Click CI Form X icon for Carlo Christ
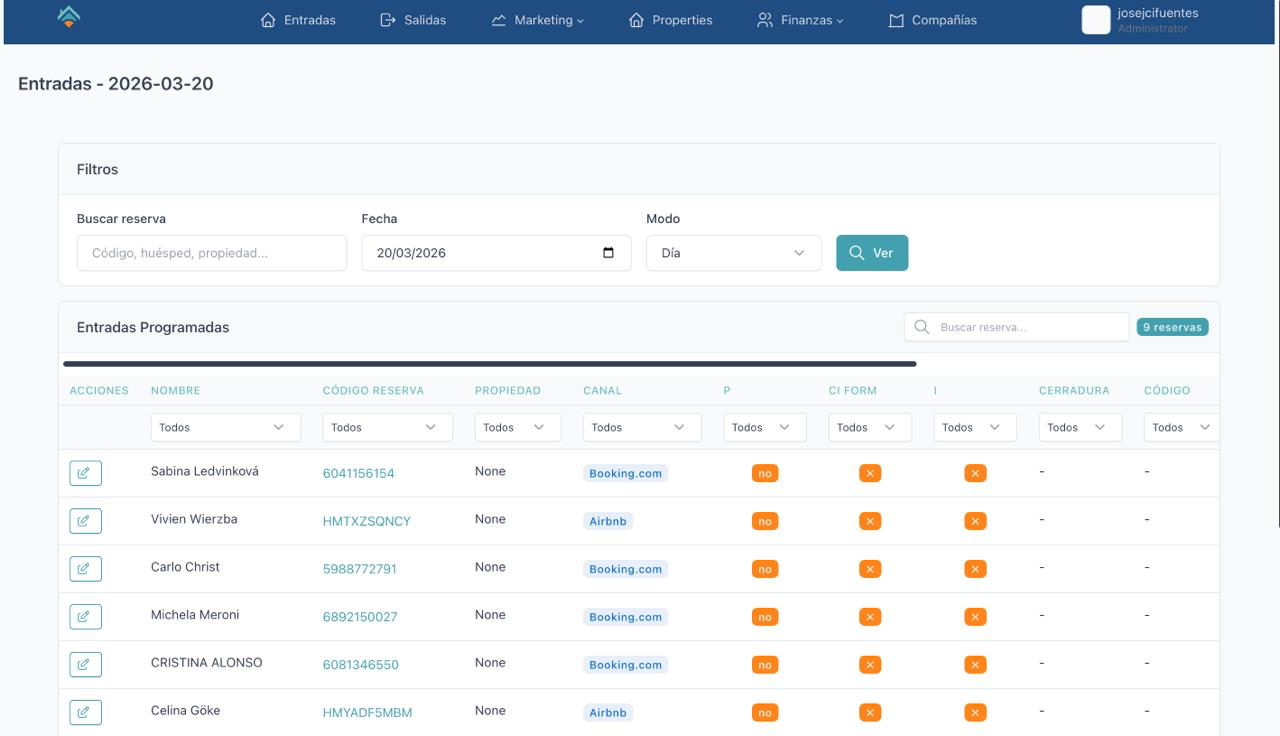 coord(870,569)
